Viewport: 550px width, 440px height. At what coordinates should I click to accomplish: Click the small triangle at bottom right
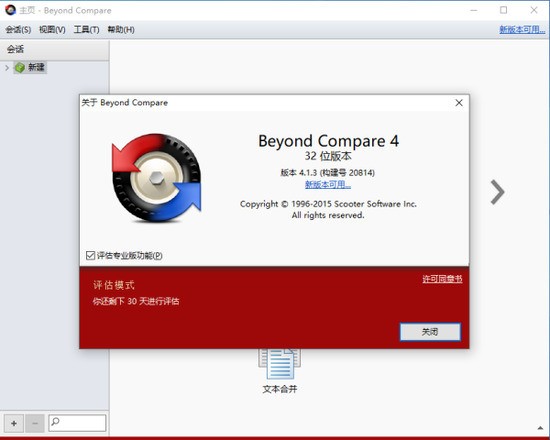(x=540, y=428)
